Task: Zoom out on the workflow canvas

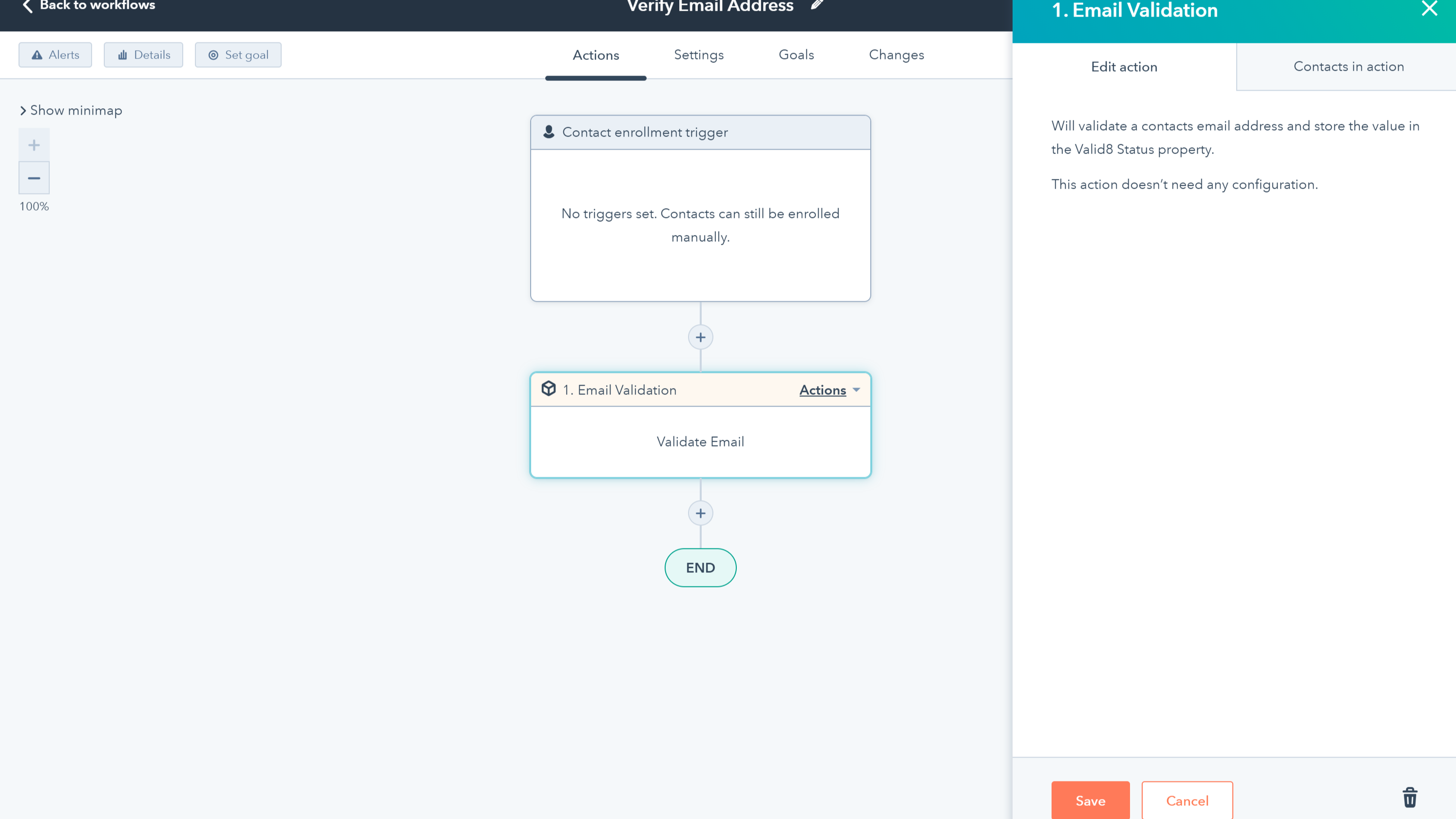Action: click(x=34, y=178)
